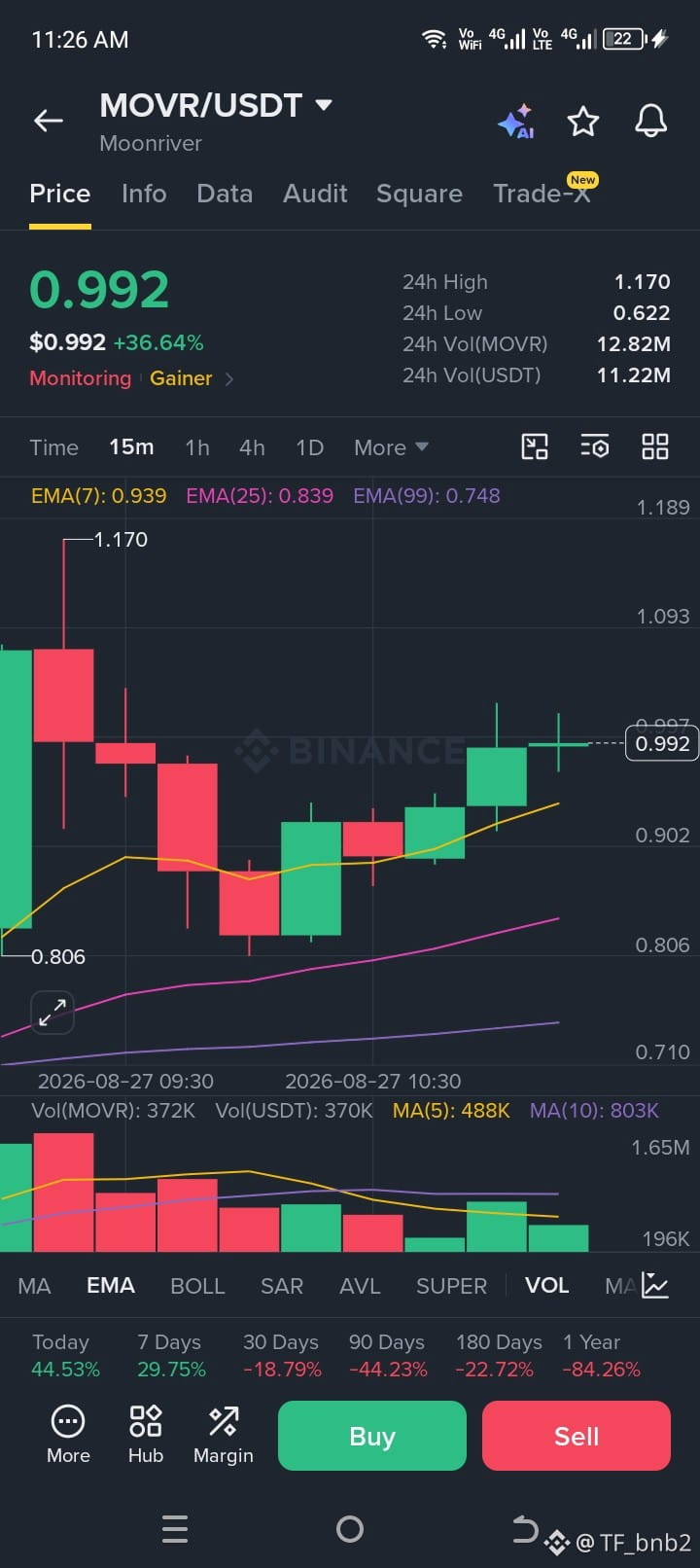Viewport: 700px width, 1568px height.
Task: Switch to the Info tab
Action: coord(144,194)
